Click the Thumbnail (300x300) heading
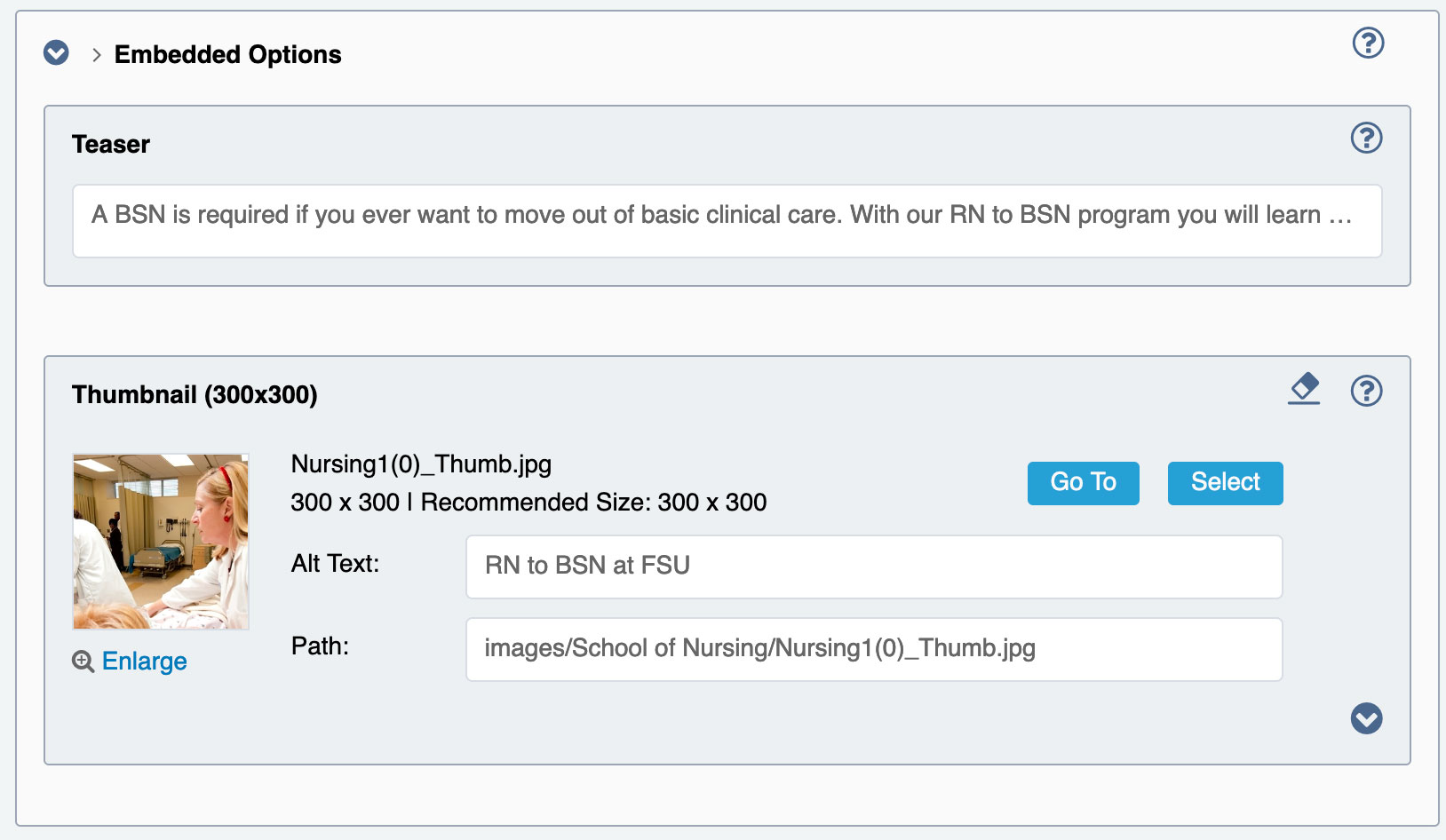This screenshot has width=1446, height=840. (x=195, y=394)
